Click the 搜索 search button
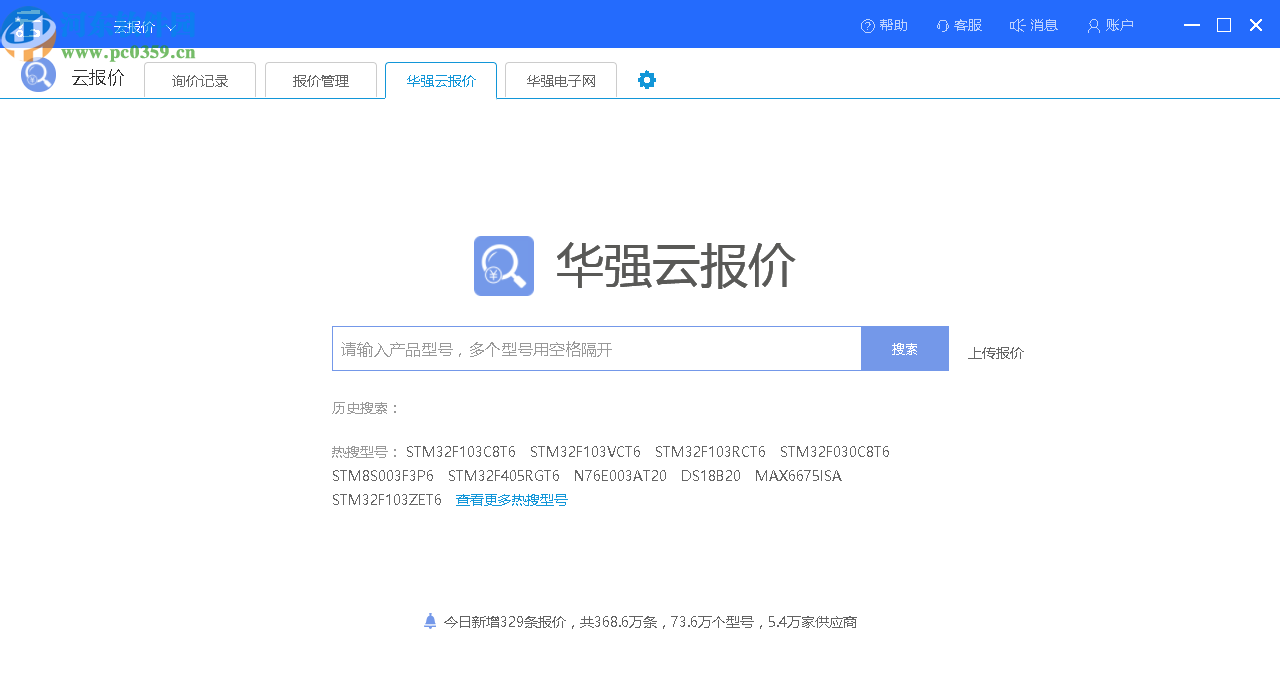 [904, 348]
